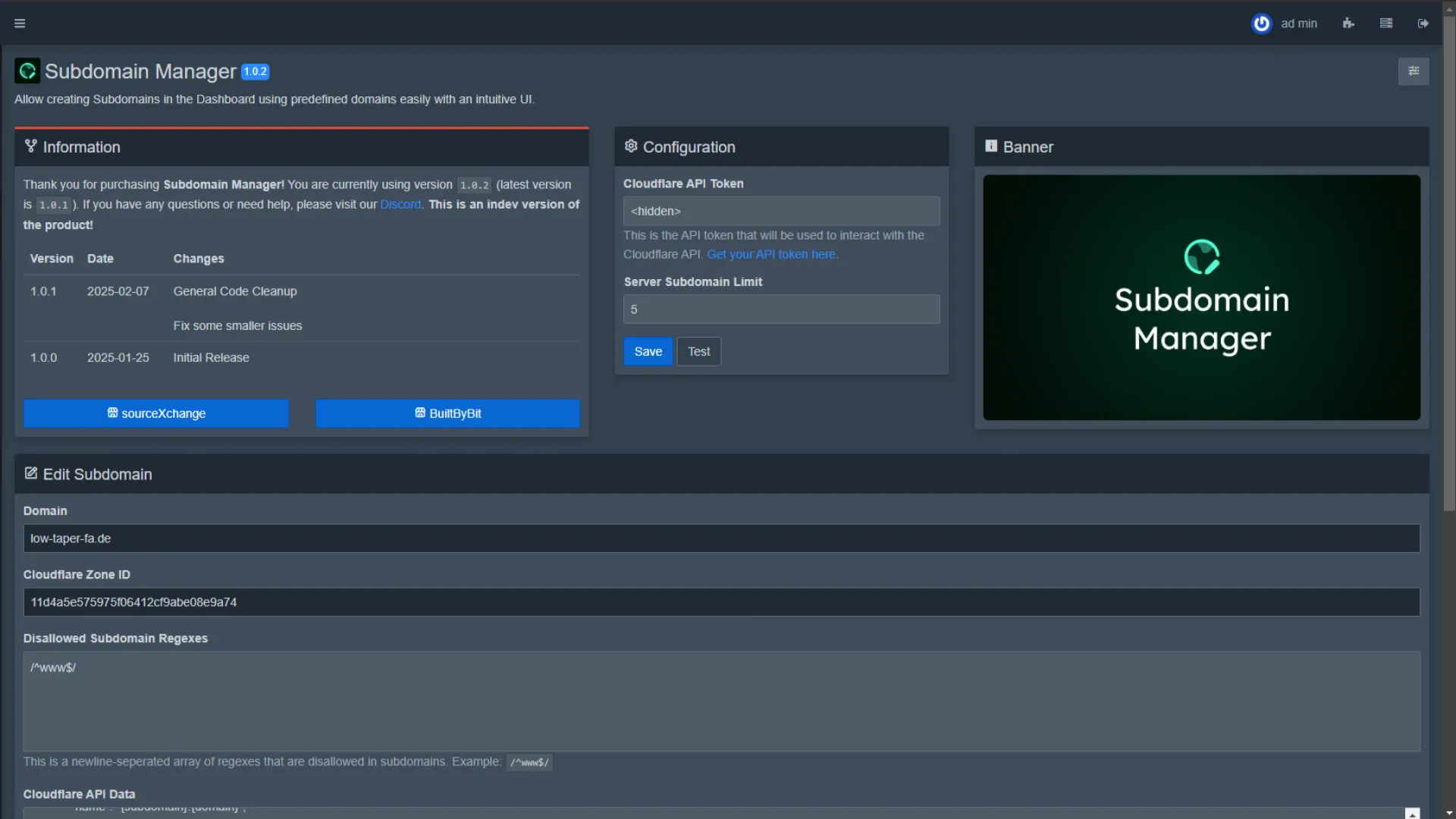Open the sliders settings button

(x=1414, y=71)
